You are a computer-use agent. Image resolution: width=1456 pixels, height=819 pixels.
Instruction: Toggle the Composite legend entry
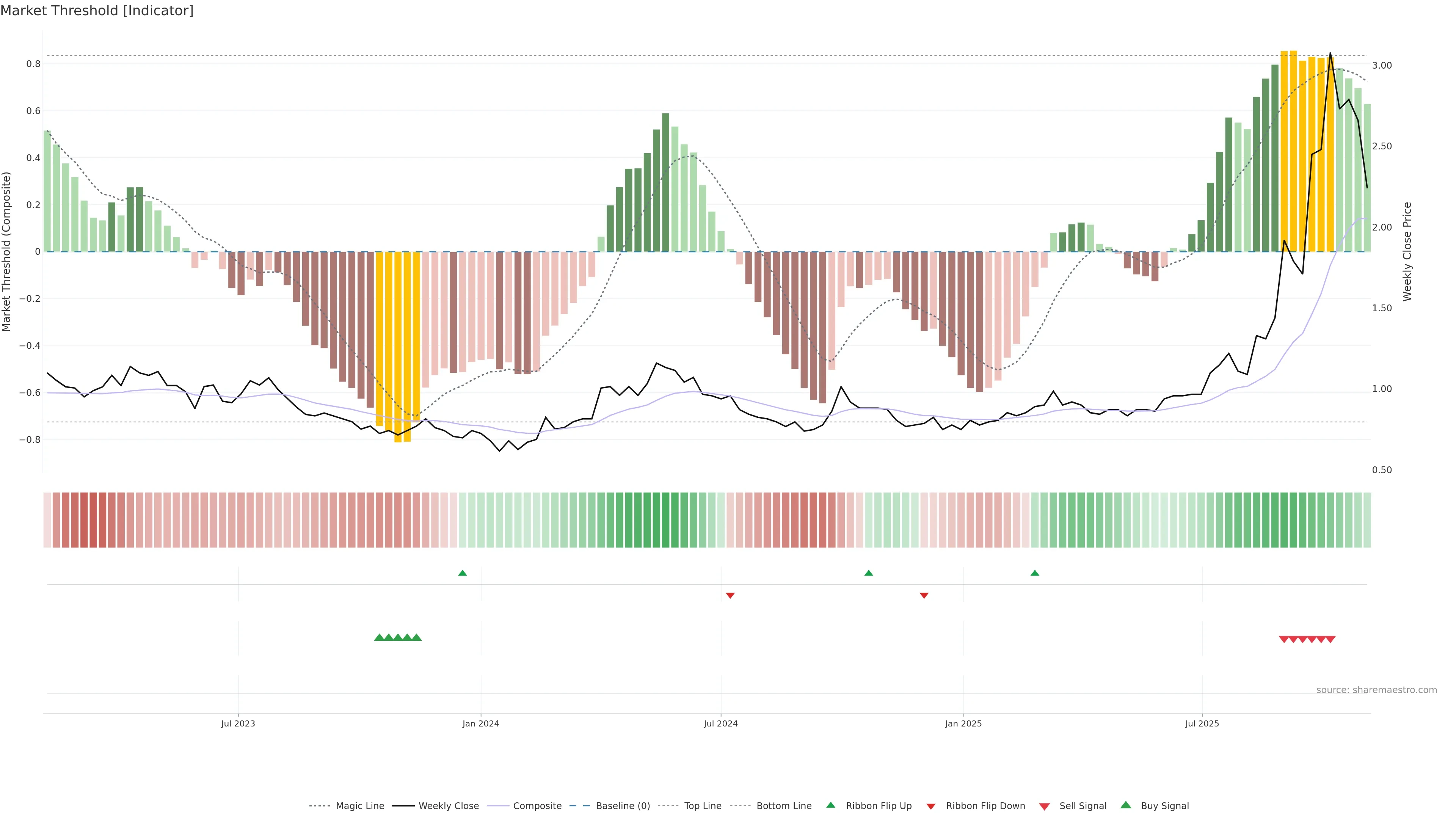537,806
